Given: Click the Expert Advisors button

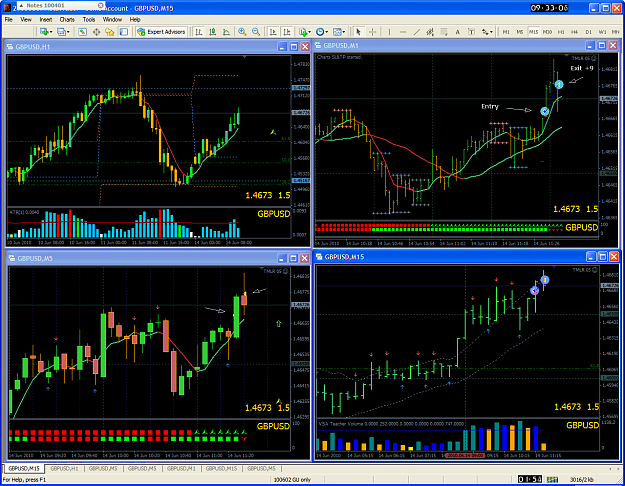Looking at the screenshot, I should 161,32.
